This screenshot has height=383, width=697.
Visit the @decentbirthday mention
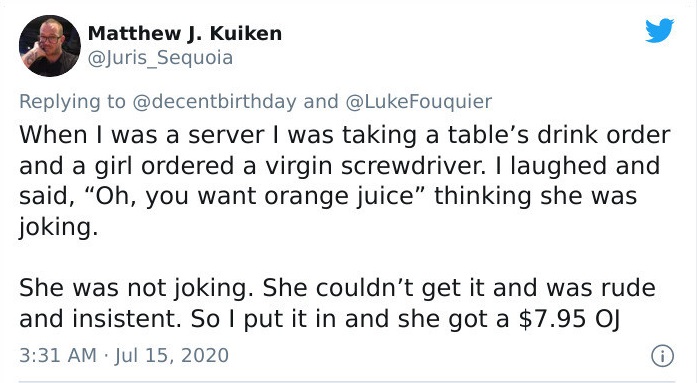coord(214,101)
